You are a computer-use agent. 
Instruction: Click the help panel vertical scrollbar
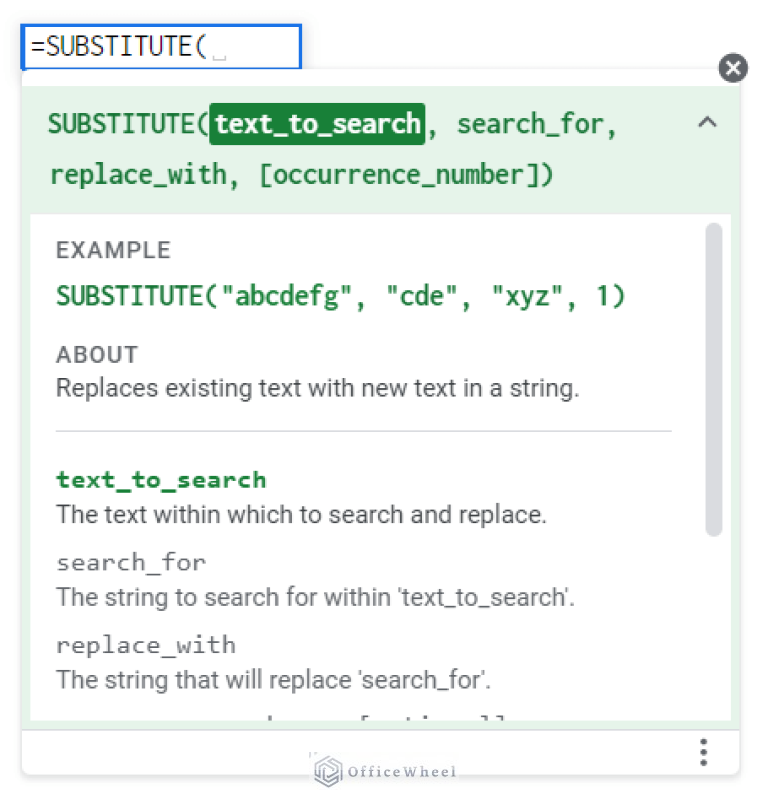pos(714,380)
